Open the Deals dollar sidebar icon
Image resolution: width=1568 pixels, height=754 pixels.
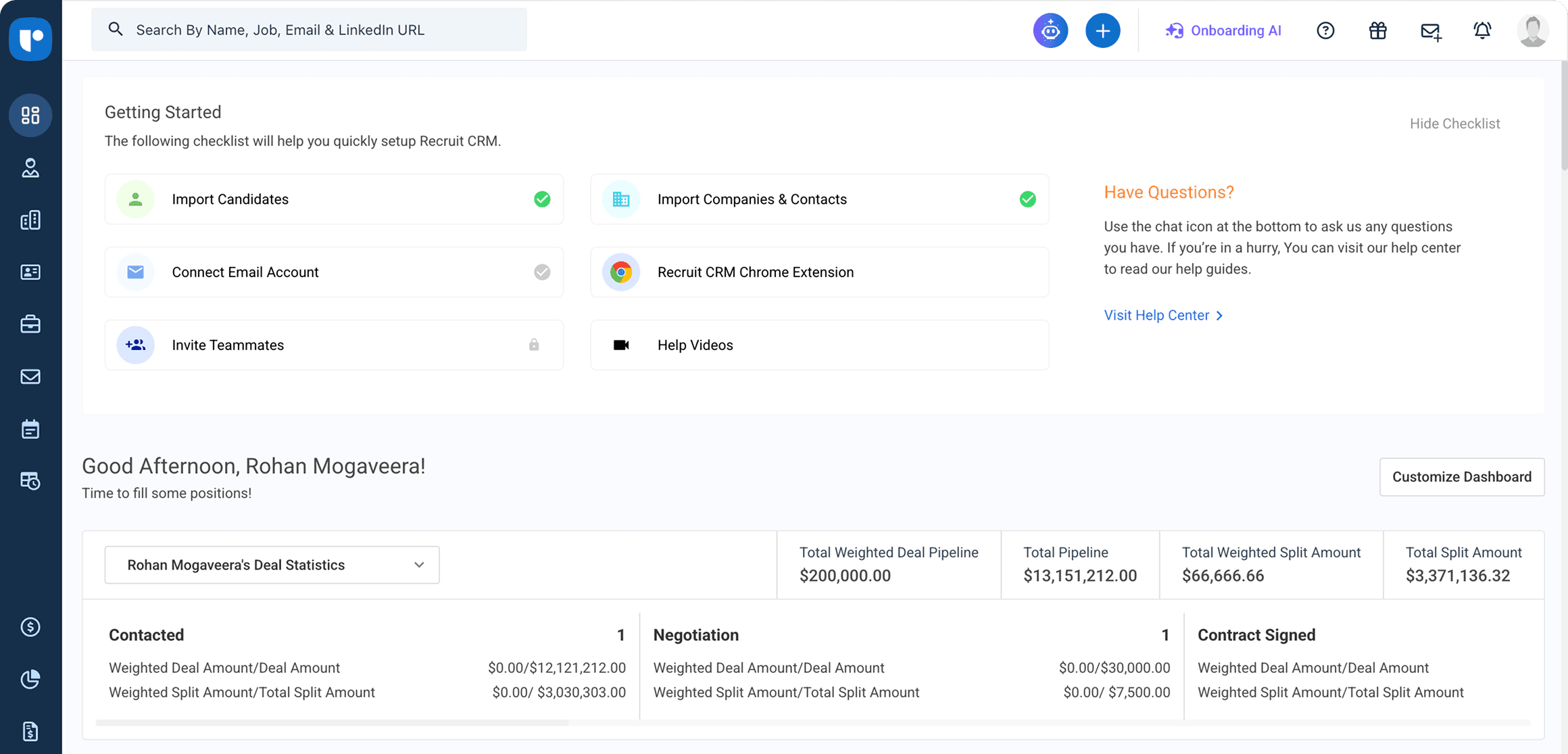click(30, 627)
